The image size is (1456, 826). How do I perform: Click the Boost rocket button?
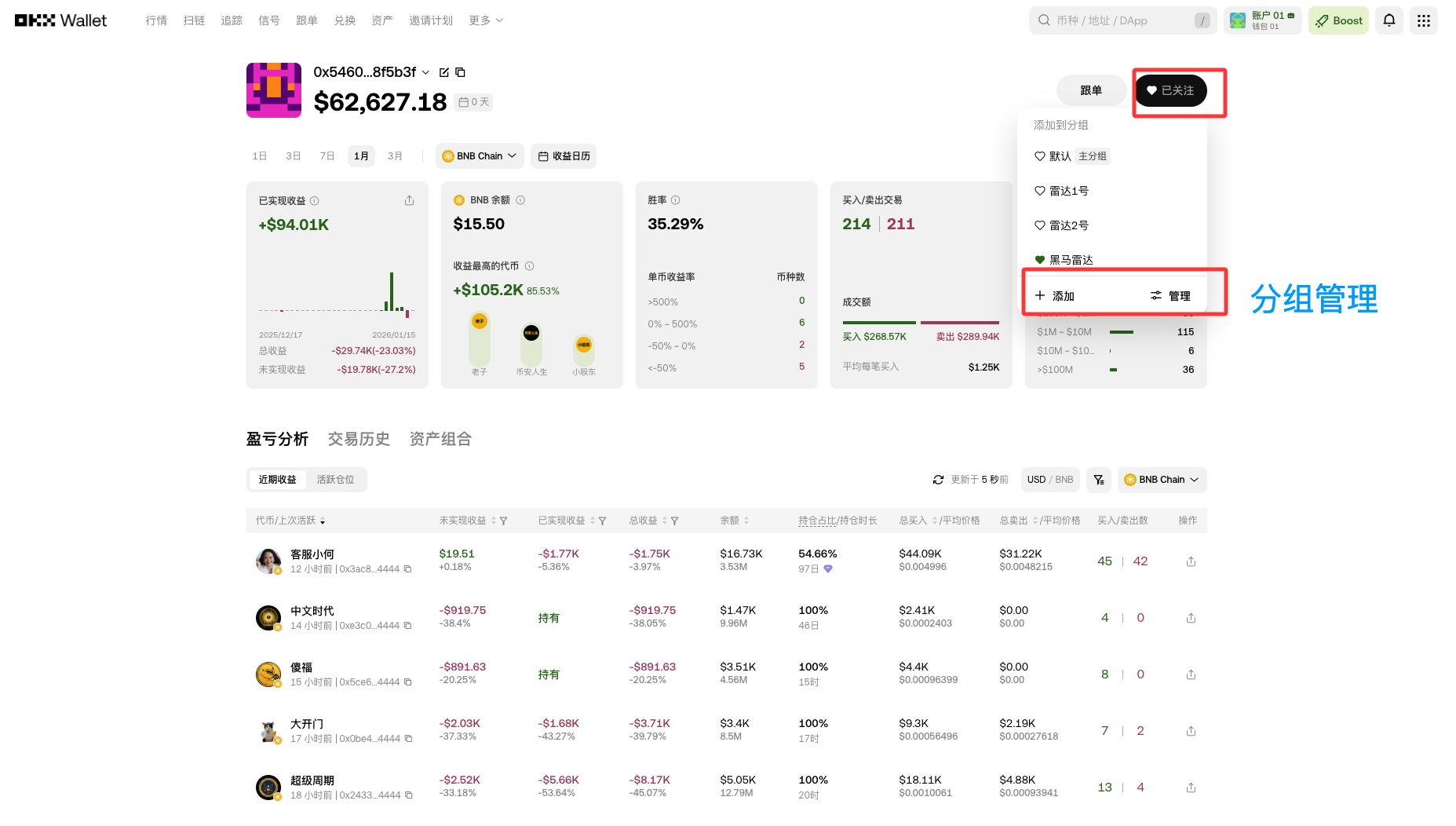(1338, 20)
